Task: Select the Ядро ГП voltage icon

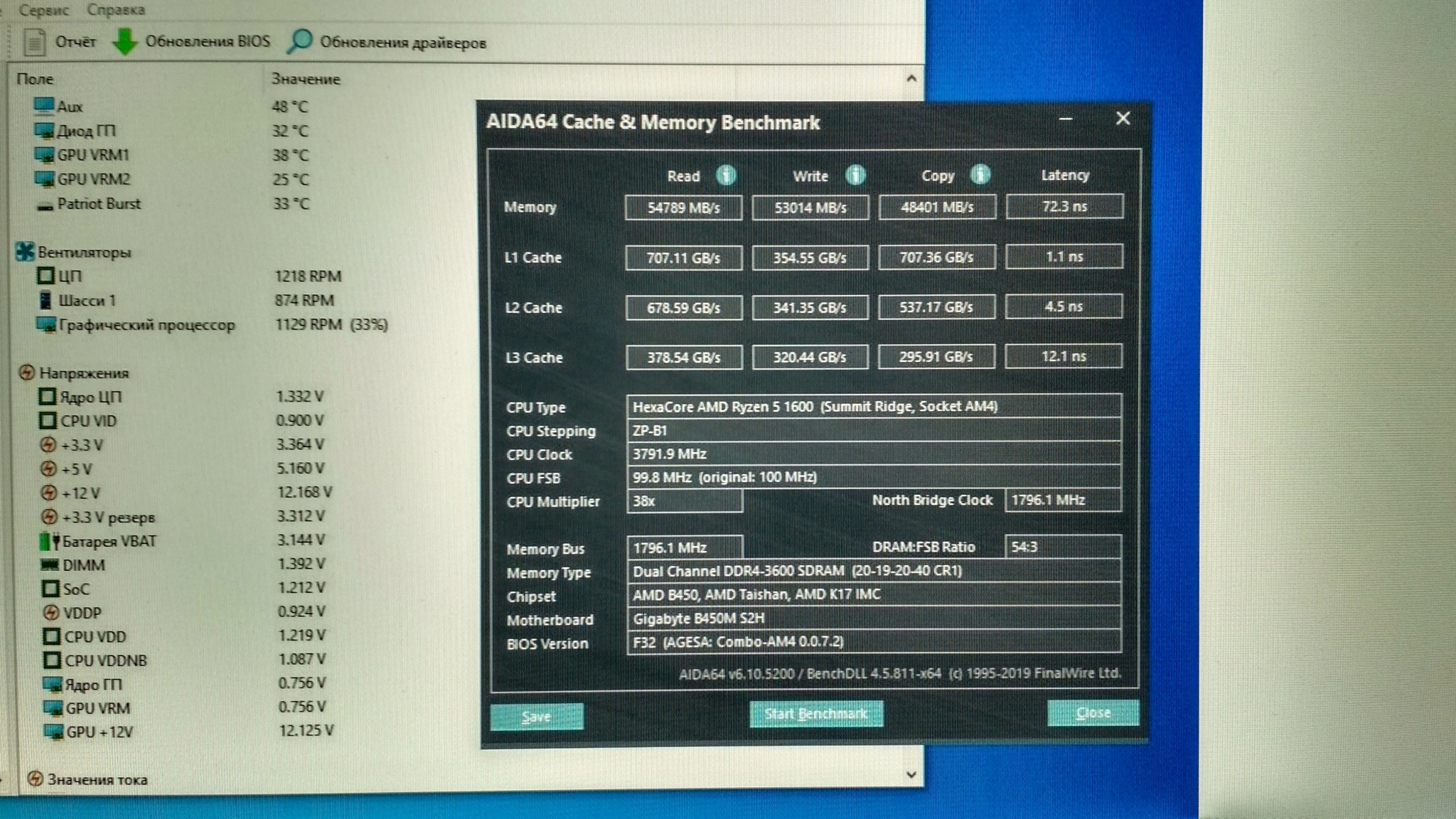Action: tap(53, 685)
